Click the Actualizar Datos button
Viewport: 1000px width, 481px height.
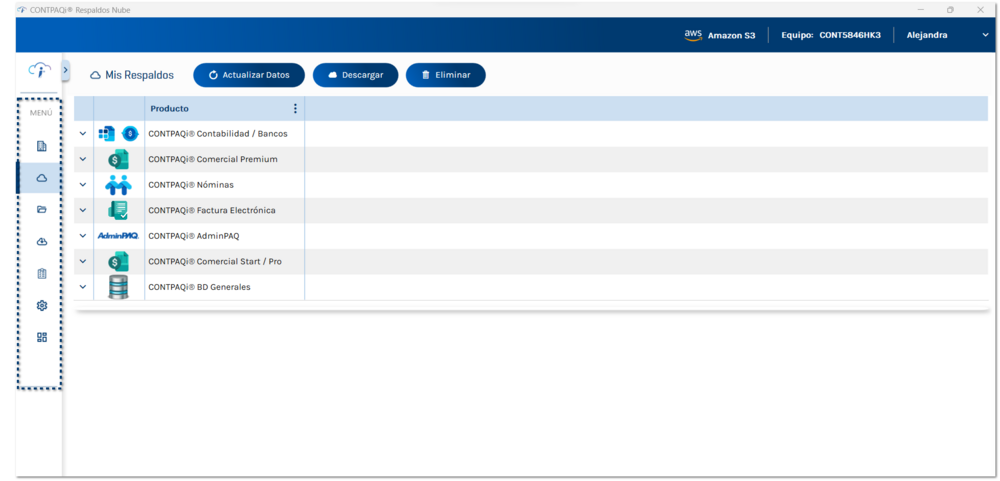(x=249, y=75)
